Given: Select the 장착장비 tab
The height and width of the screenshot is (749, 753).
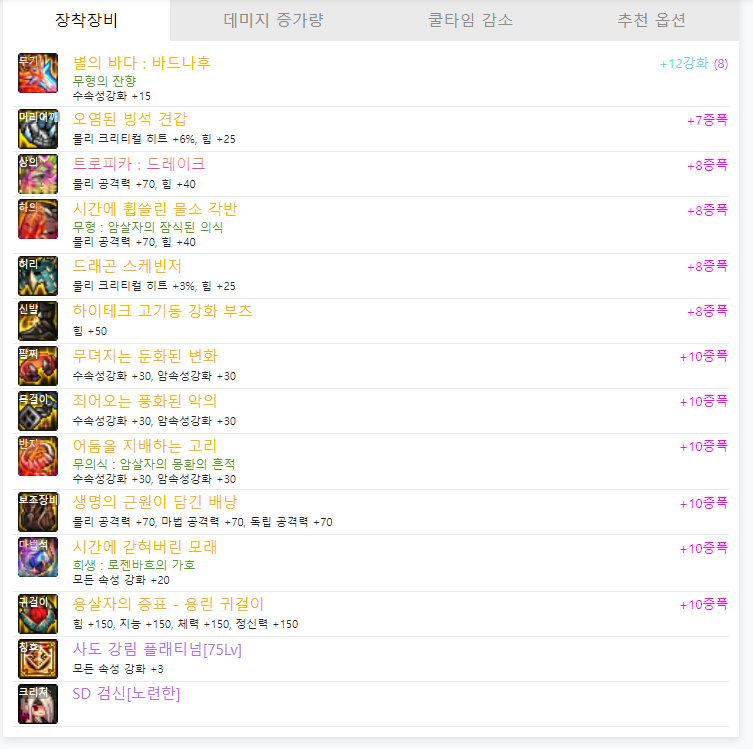Looking at the screenshot, I should pos(86,20).
